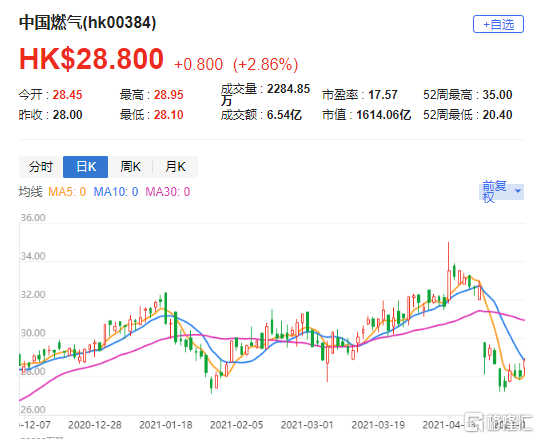Click y-axis label 32.00
Image resolution: width=539 pixels, height=439 pixels.
(33, 295)
